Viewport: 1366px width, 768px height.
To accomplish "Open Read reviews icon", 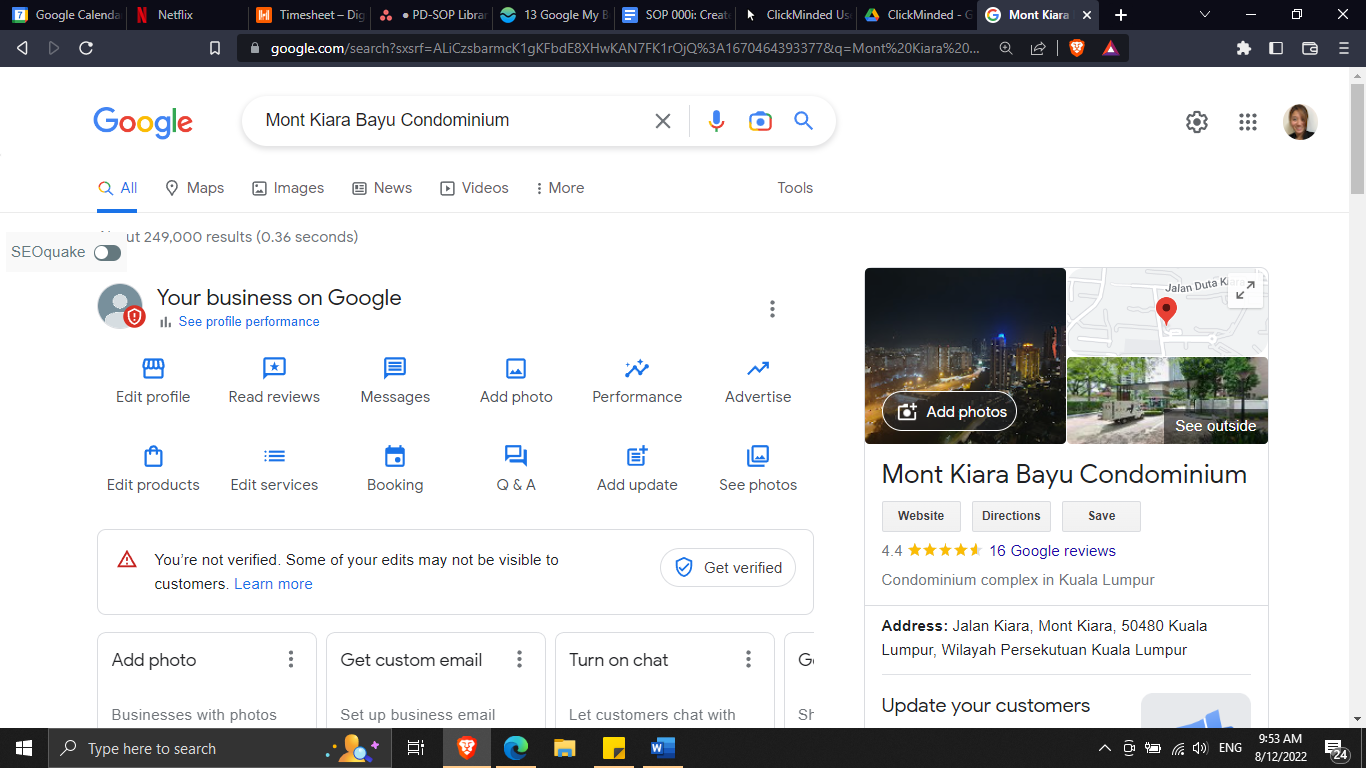I will pyautogui.click(x=274, y=368).
